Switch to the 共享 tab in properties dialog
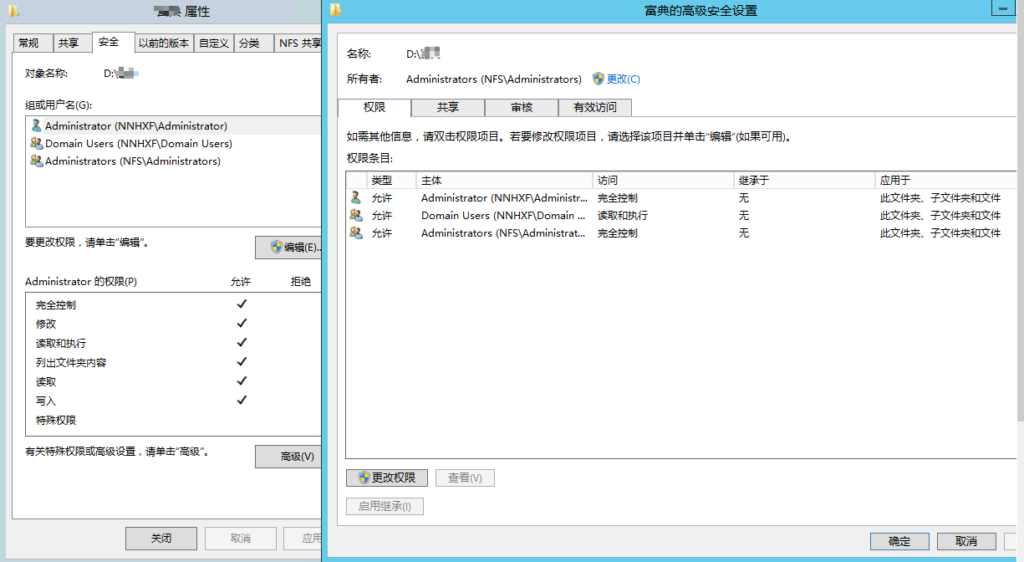Image resolution: width=1024 pixels, height=562 pixels. coord(68,43)
